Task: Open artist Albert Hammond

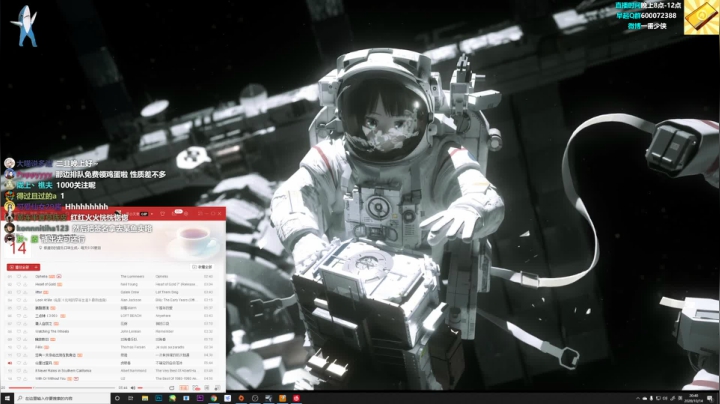Action: tap(133, 370)
